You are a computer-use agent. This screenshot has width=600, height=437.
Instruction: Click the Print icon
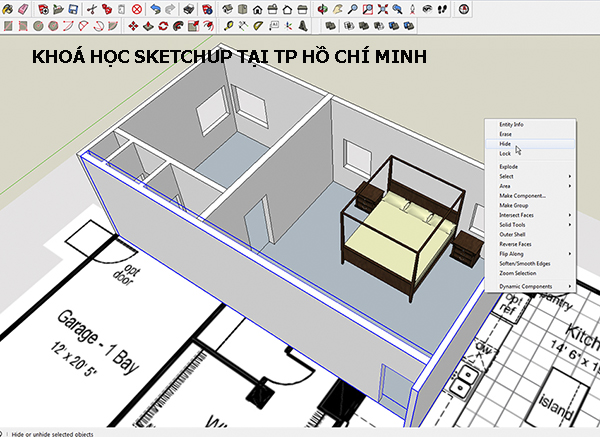(189, 9)
